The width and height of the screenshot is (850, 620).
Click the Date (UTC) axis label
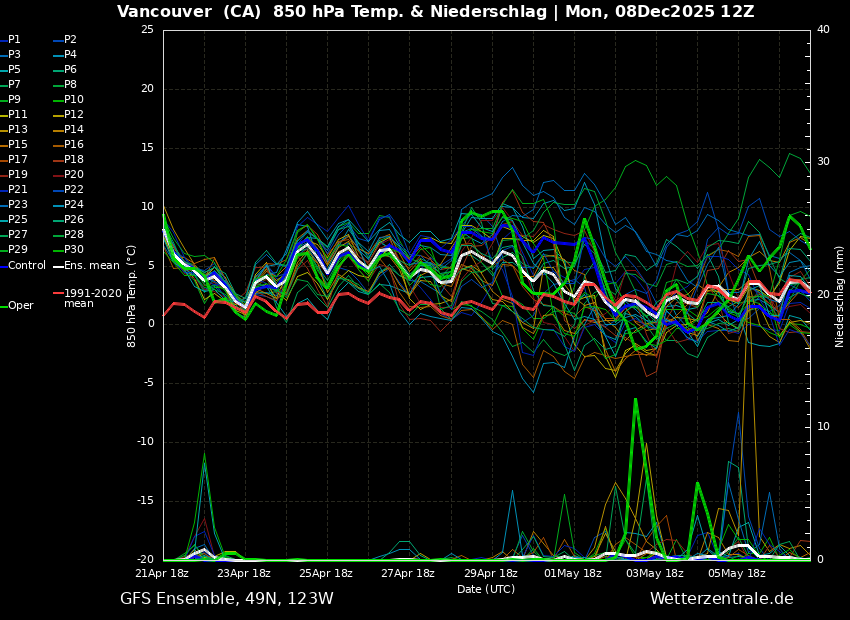coord(486,590)
